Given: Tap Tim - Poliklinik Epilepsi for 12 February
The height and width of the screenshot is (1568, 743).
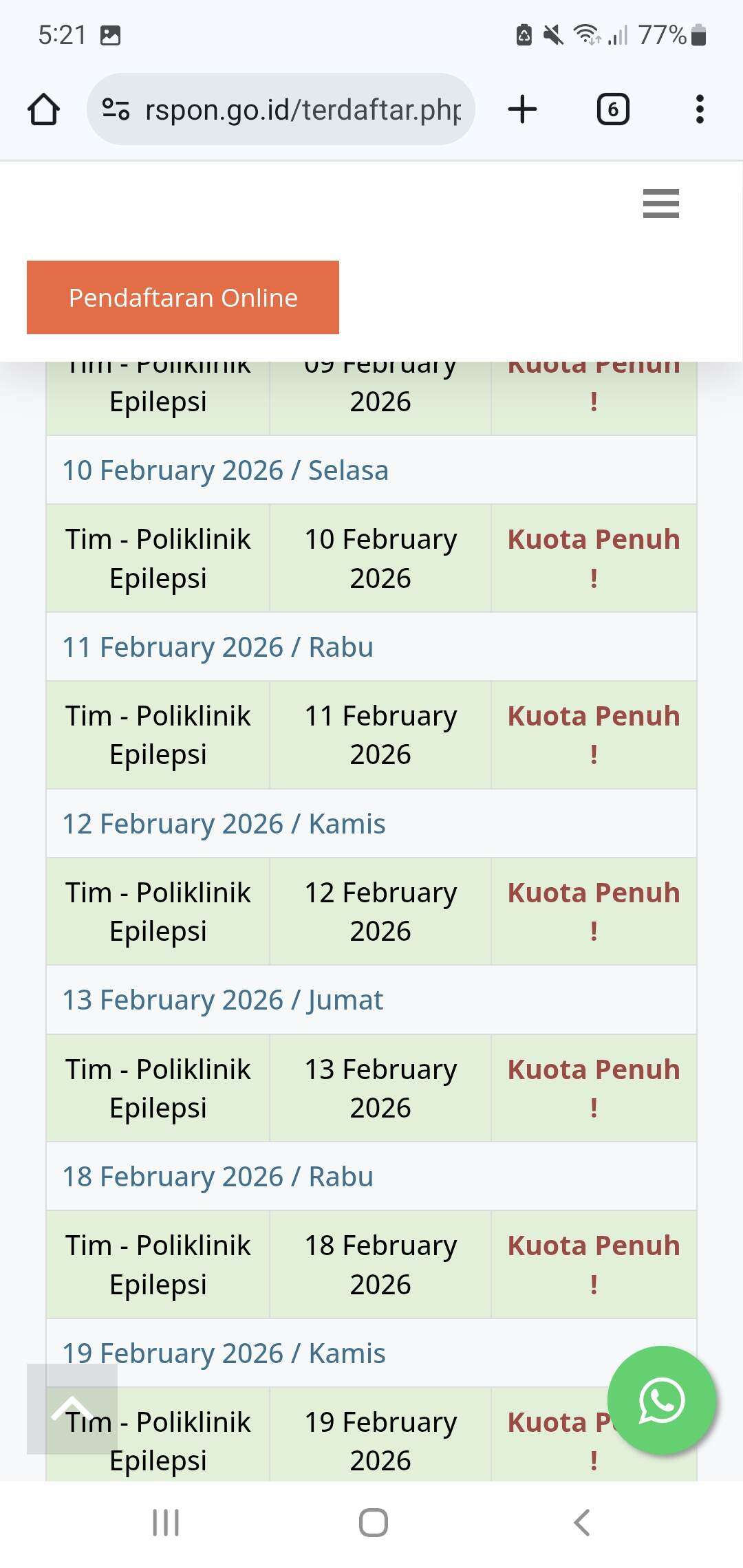Looking at the screenshot, I should click(158, 911).
